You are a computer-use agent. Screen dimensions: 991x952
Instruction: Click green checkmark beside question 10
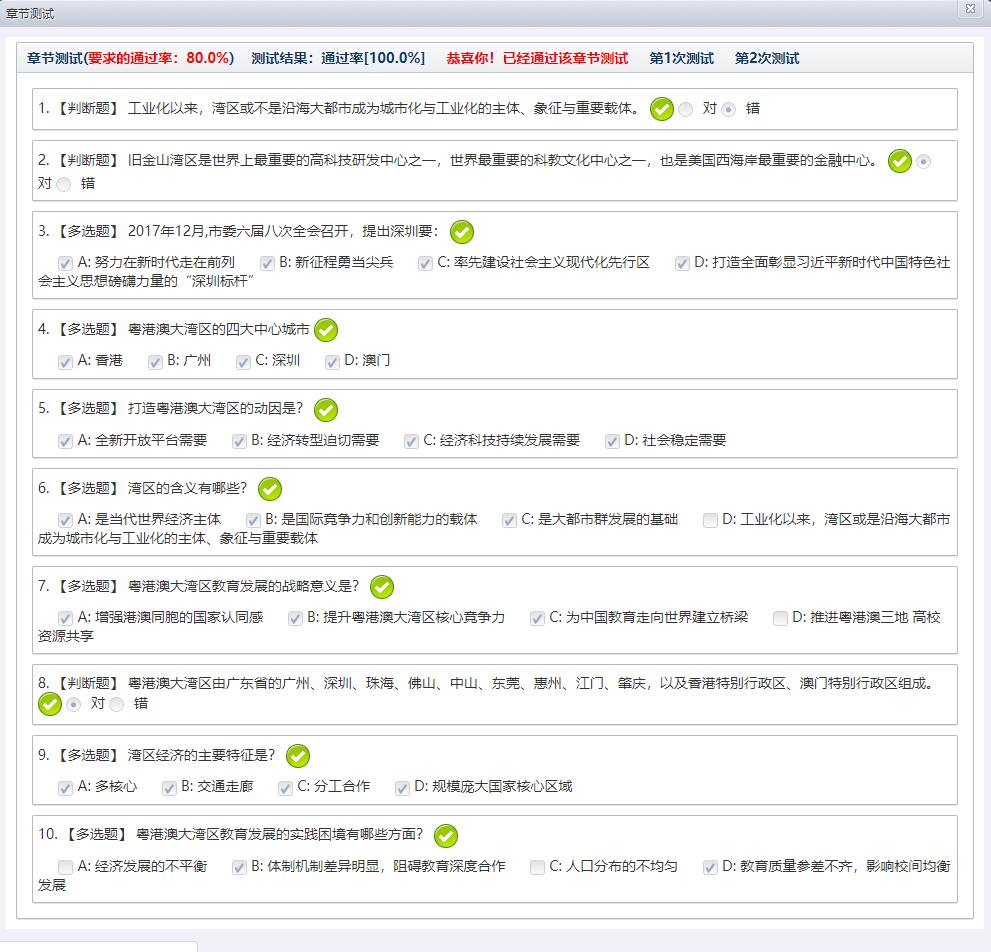tap(446, 835)
